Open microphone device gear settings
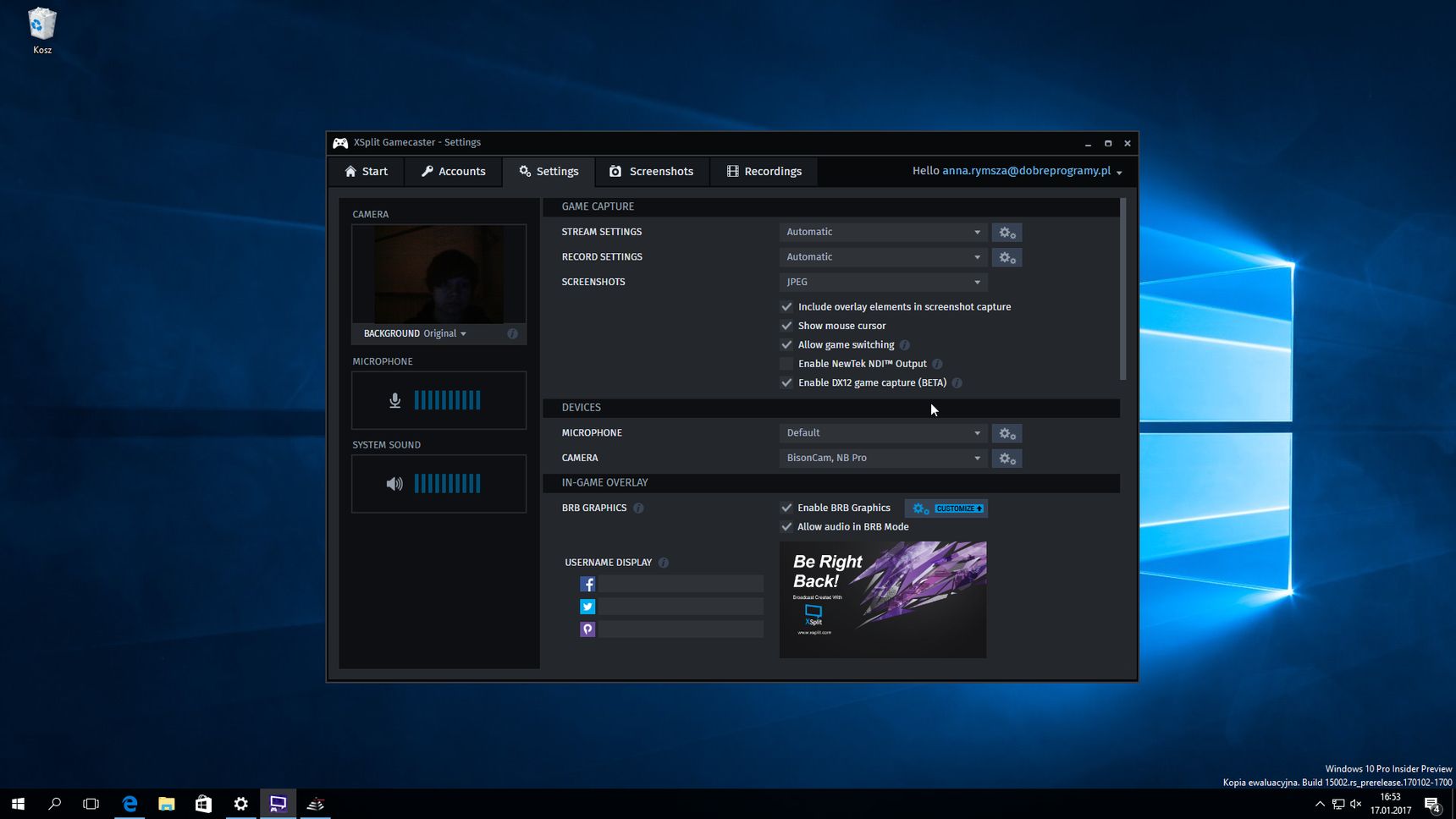 click(x=1007, y=433)
